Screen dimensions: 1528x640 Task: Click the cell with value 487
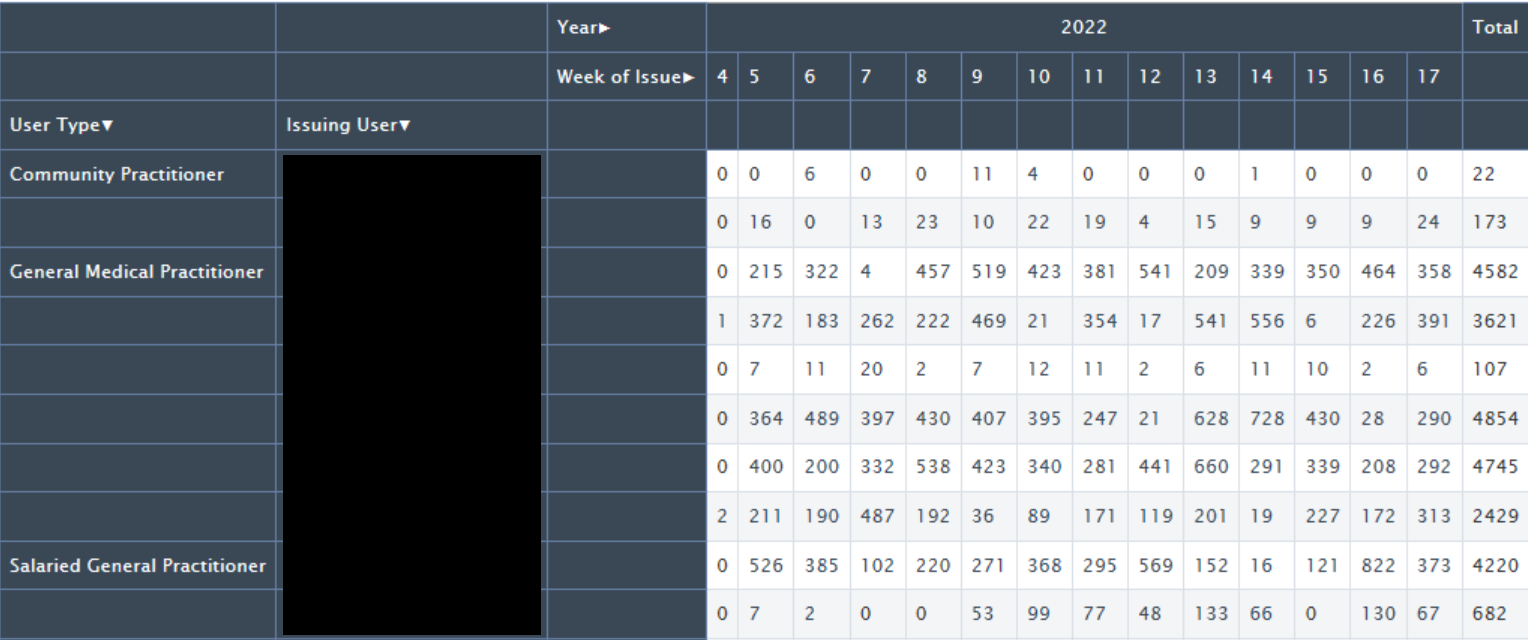tap(878, 516)
